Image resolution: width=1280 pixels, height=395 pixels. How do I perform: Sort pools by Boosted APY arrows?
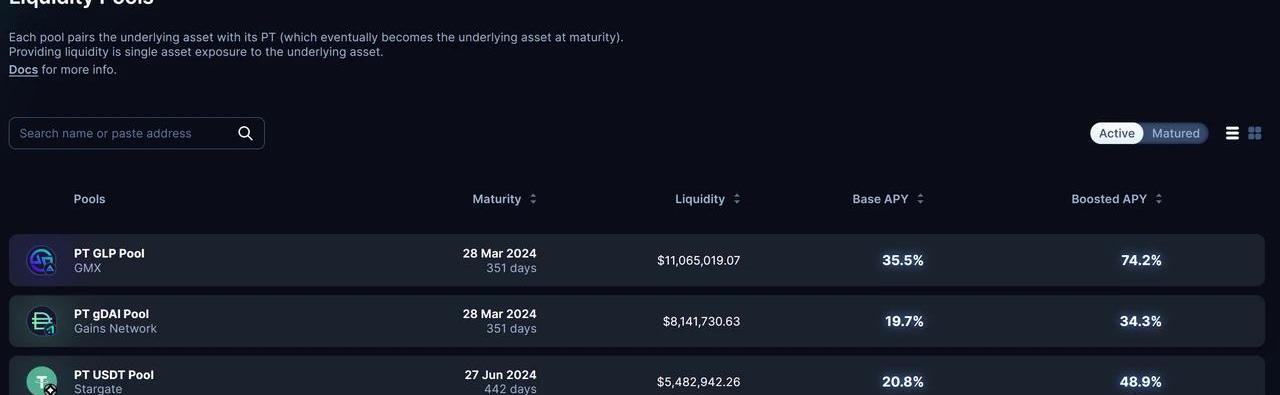tap(1158, 199)
